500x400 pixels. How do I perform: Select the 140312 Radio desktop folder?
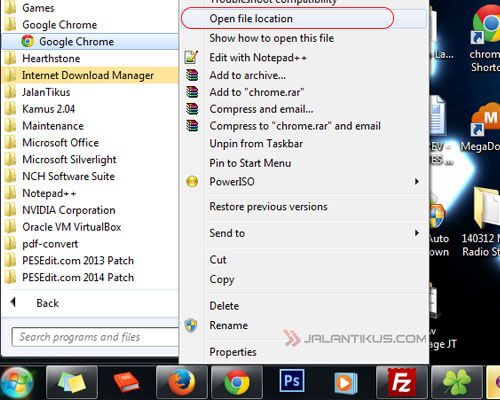pos(481,223)
